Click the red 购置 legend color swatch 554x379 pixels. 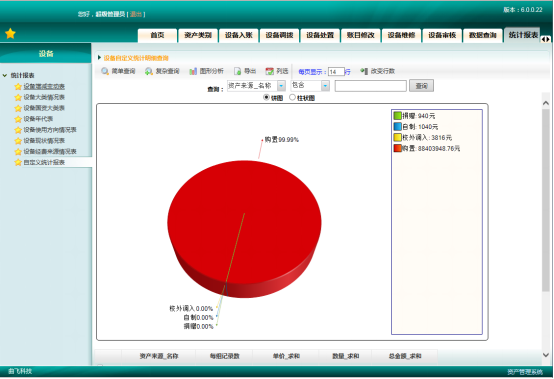pyautogui.click(x=397, y=148)
